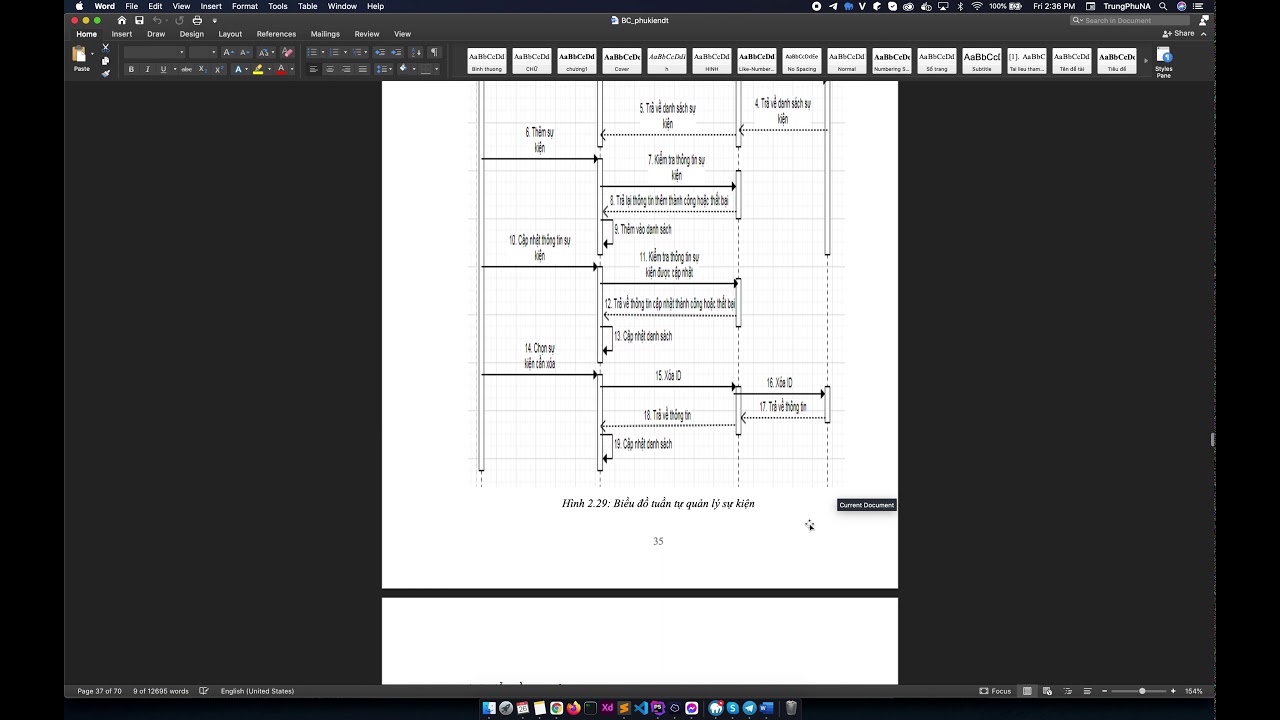The height and width of the screenshot is (720, 1280).
Task: Select the Format Painter brush
Action: (x=106, y=73)
